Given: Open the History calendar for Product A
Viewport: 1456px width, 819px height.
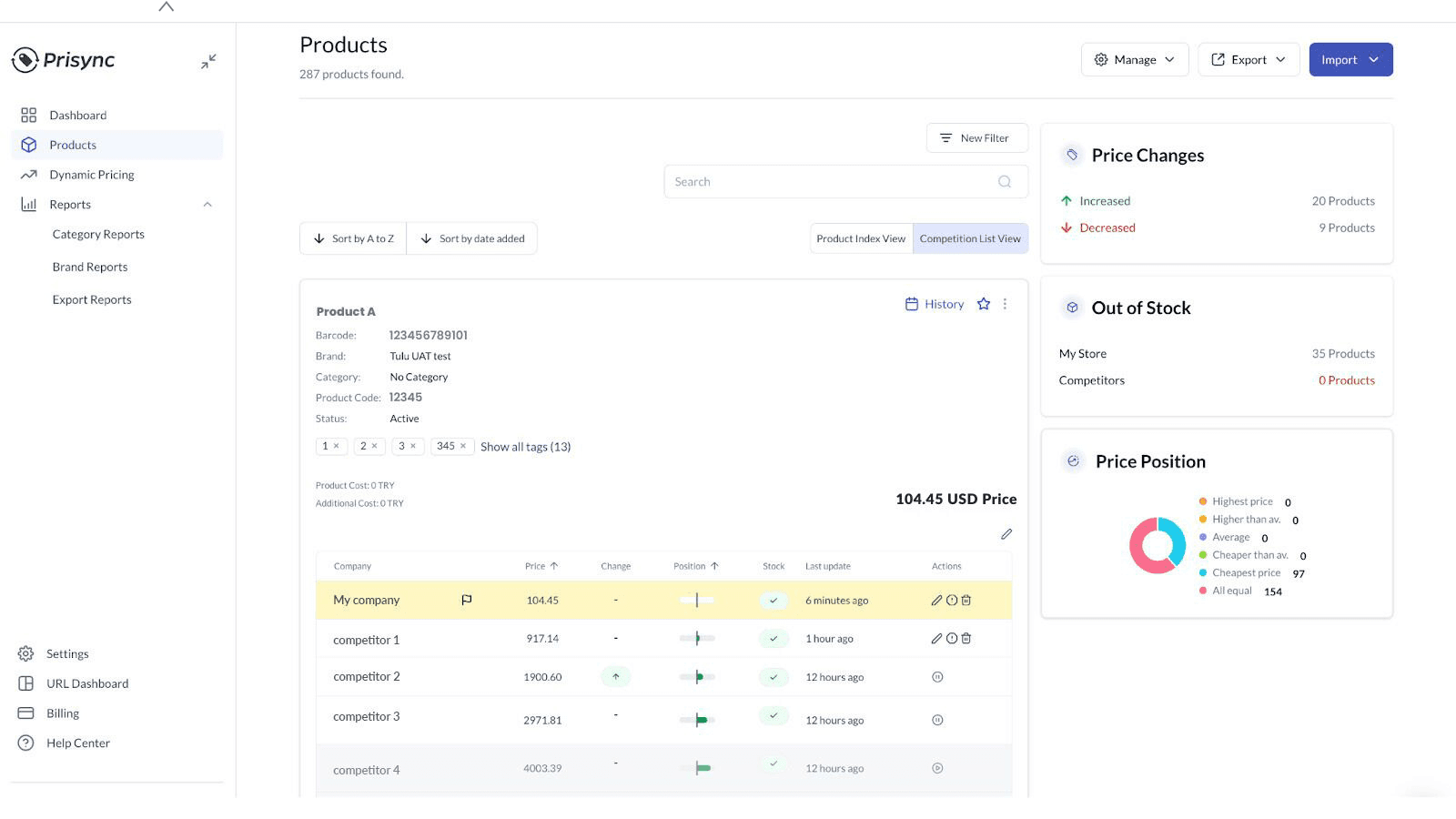Looking at the screenshot, I should click(x=934, y=304).
